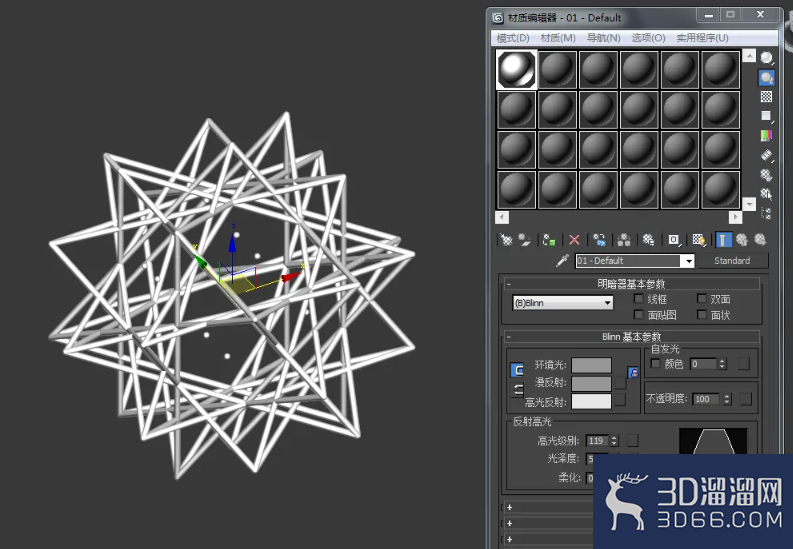Click sample slots scroll right arrow
This screenshot has width=793, height=549.
click(x=735, y=217)
